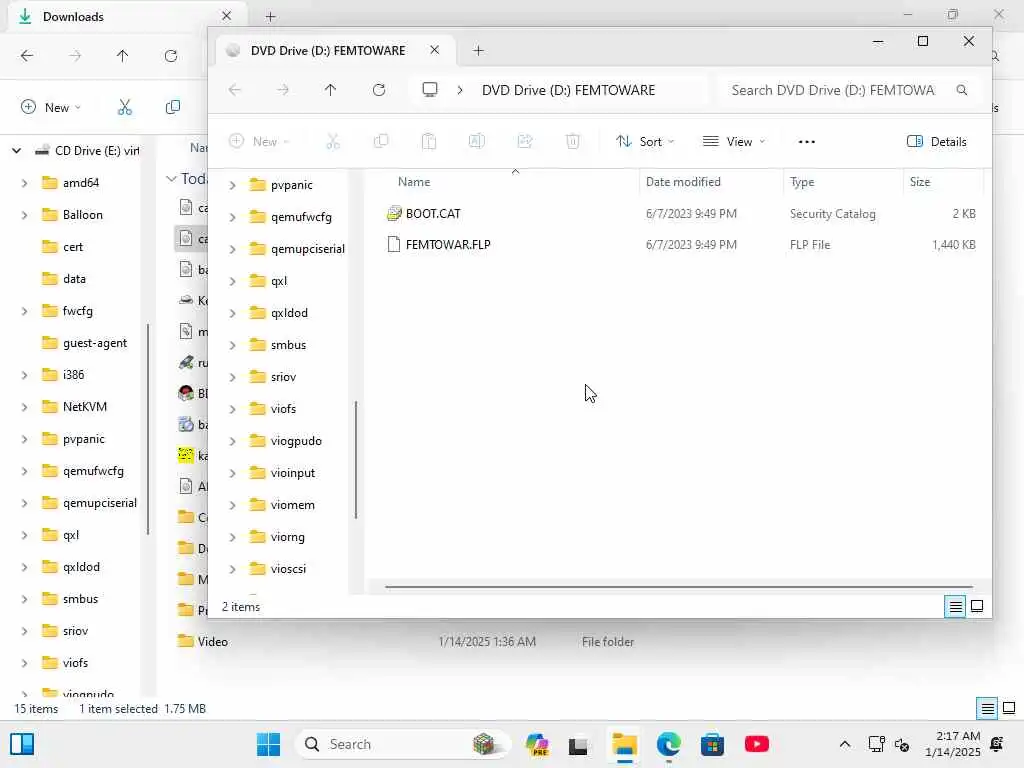Open the notification bell in the taskbar

997,744
